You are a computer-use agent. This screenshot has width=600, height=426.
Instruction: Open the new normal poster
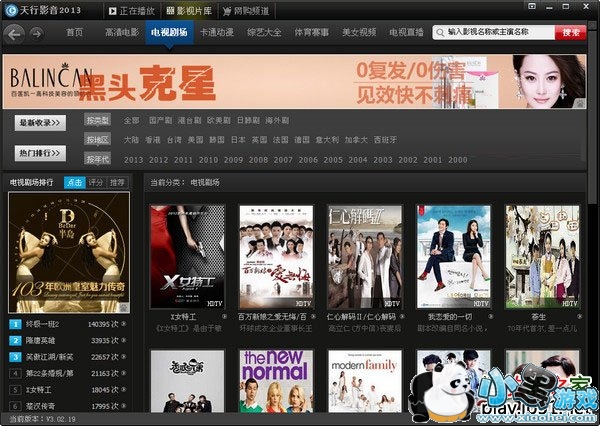coord(276,381)
